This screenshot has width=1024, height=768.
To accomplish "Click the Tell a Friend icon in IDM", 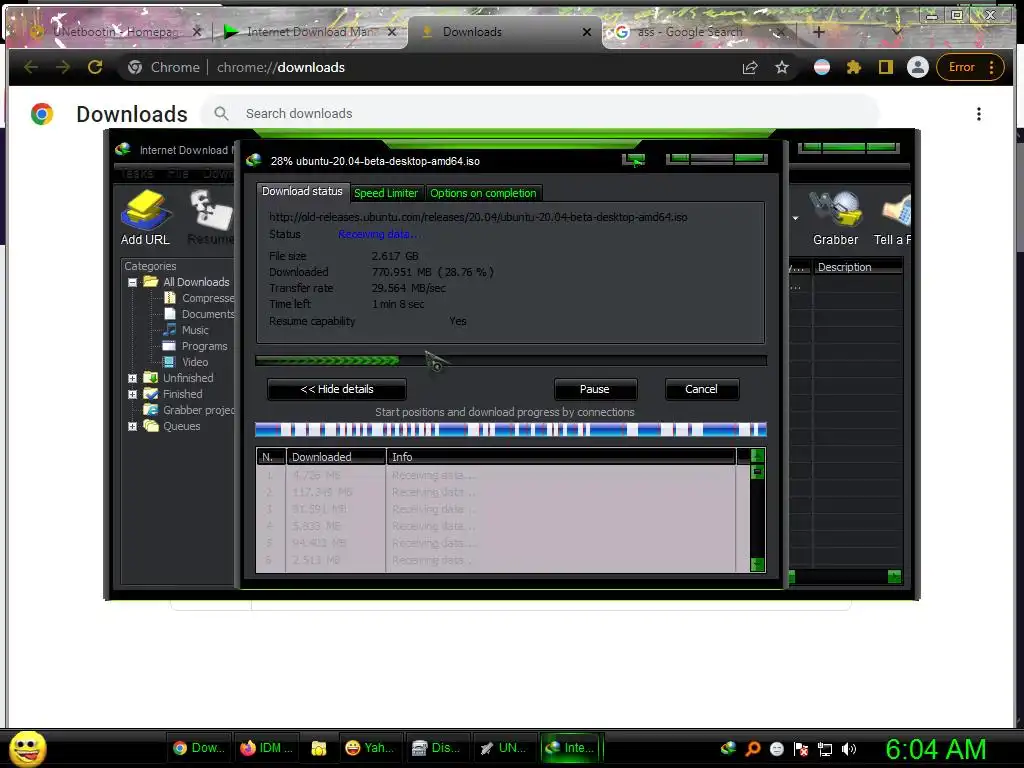I will click(893, 218).
